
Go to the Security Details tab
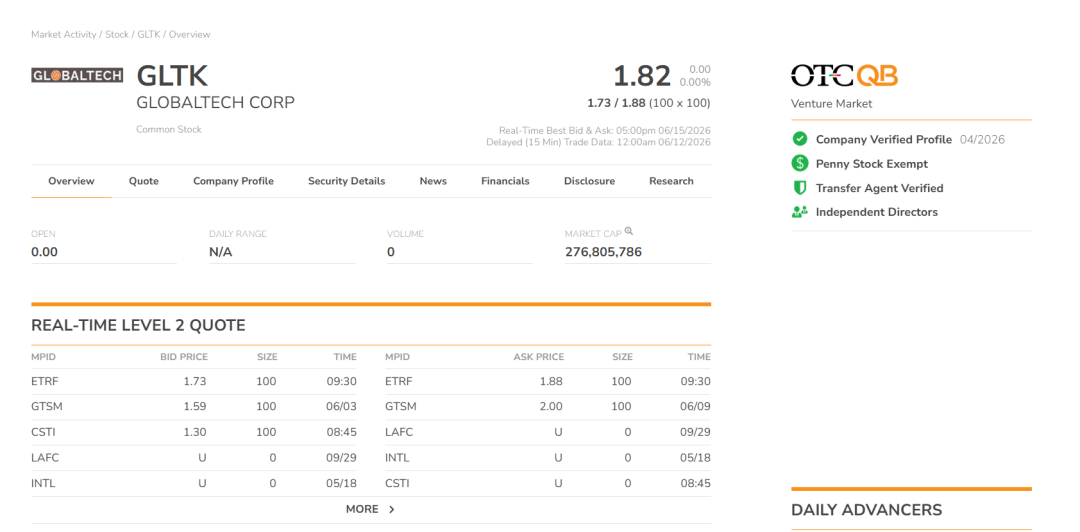pos(346,181)
